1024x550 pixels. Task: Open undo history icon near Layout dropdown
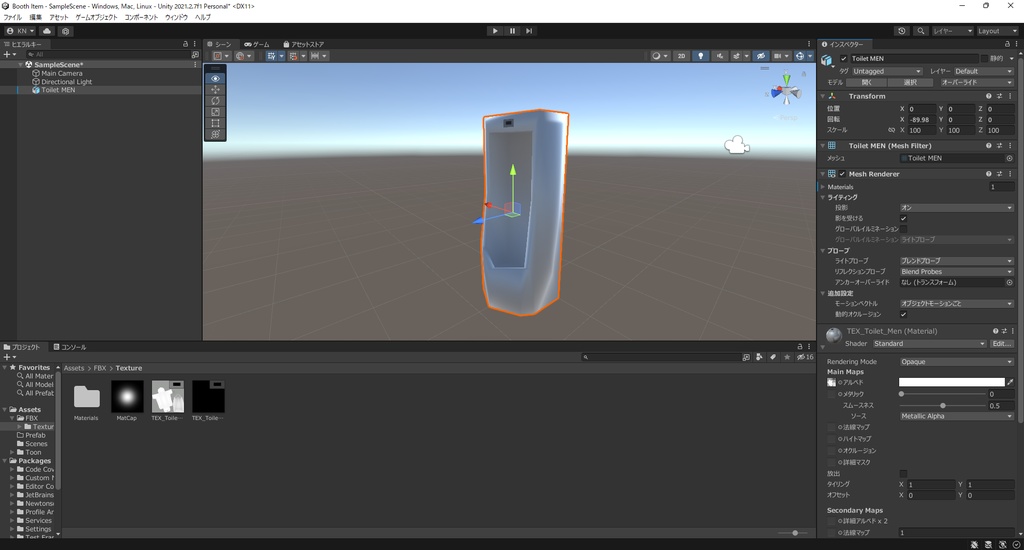(x=902, y=31)
